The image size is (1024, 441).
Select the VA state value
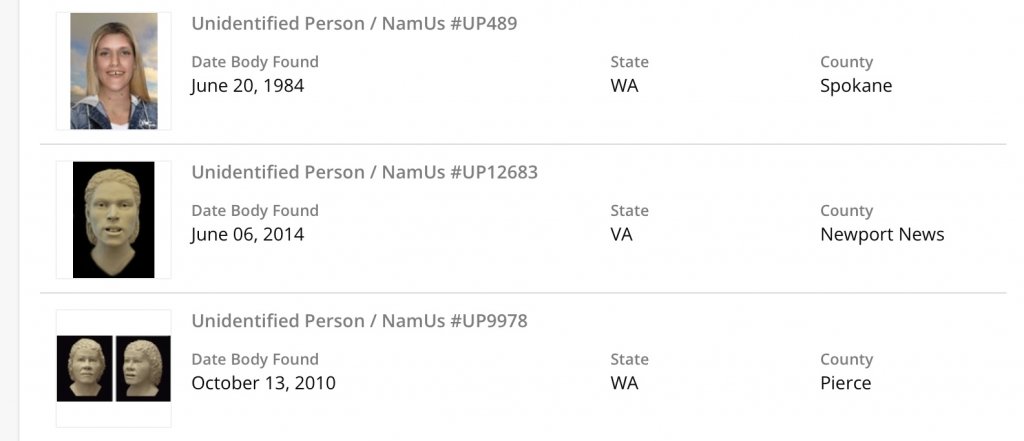pyautogui.click(x=621, y=235)
